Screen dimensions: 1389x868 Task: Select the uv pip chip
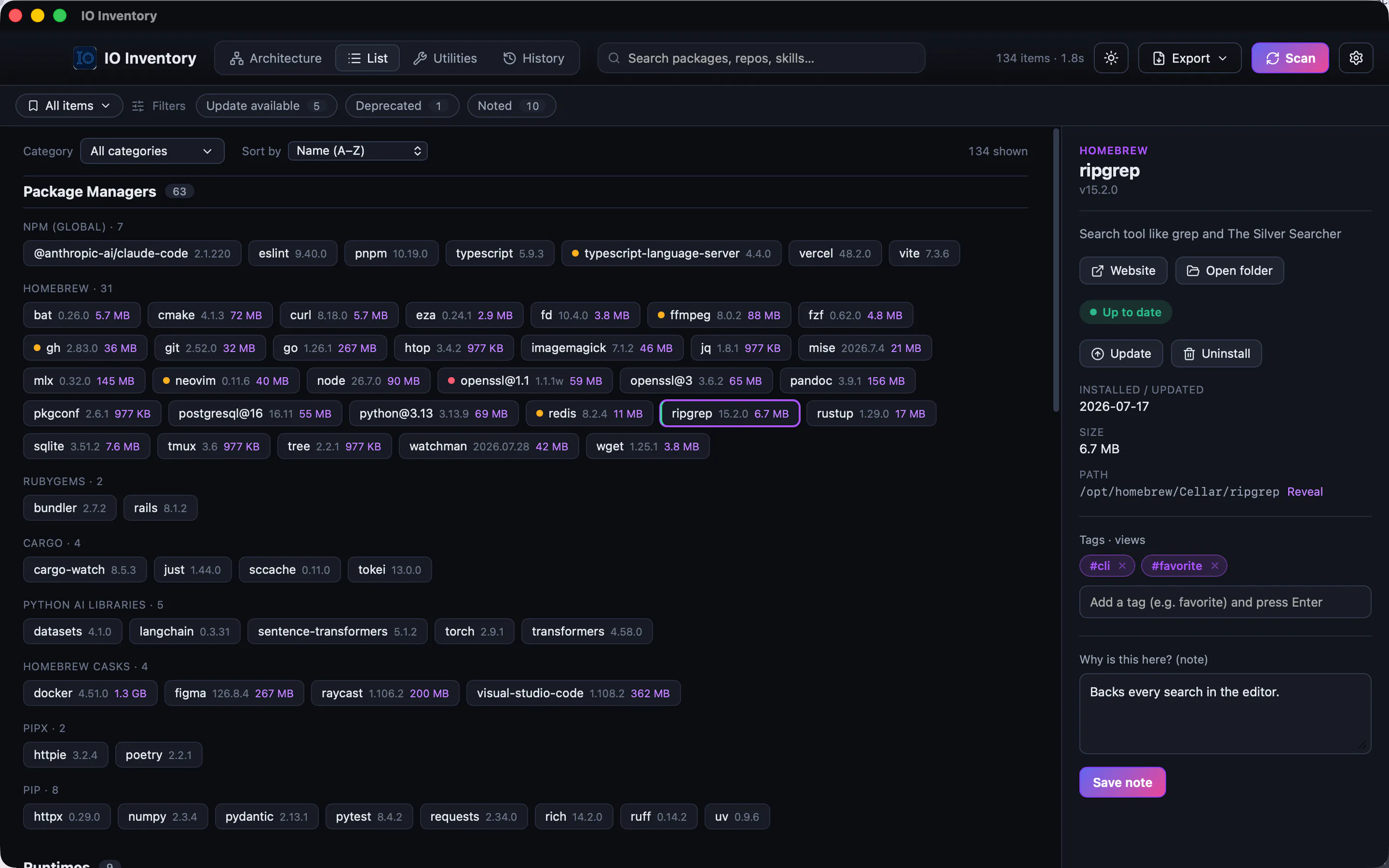[x=736, y=816]
